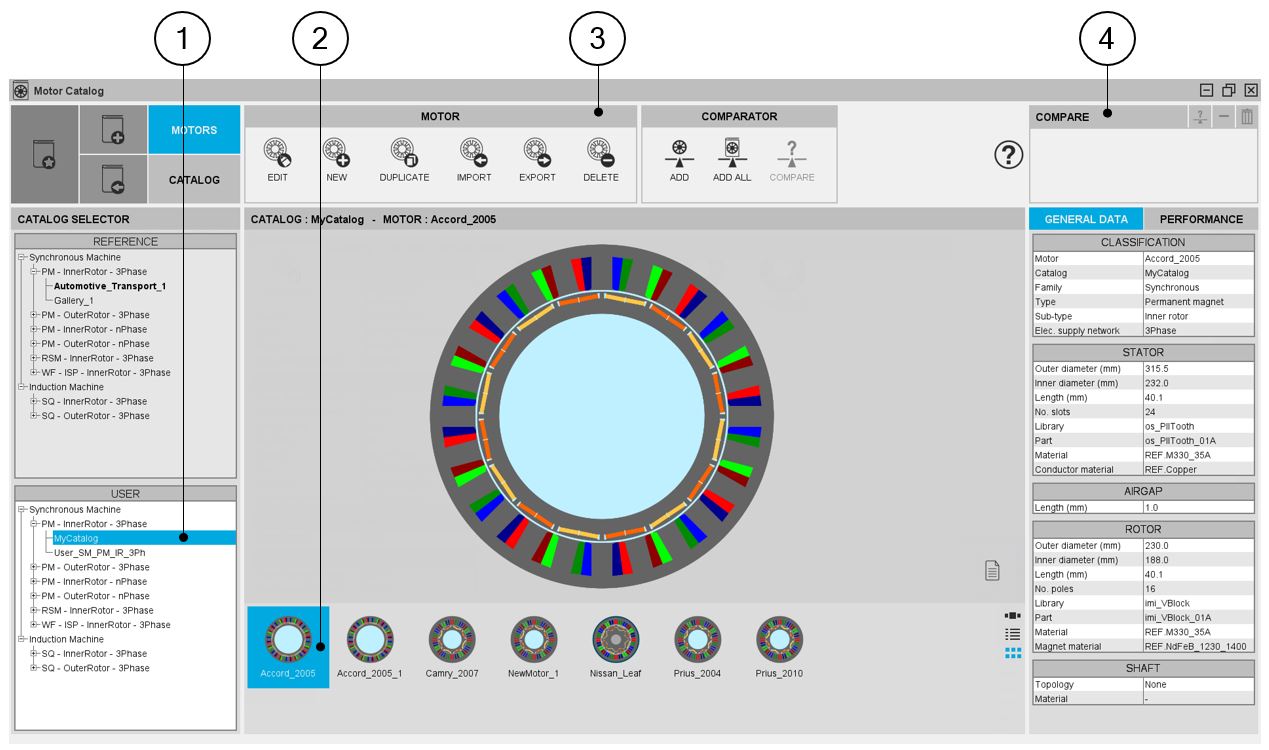Click the EDIT motor icon
1269x750 pixels.
(x=277, y=153)
